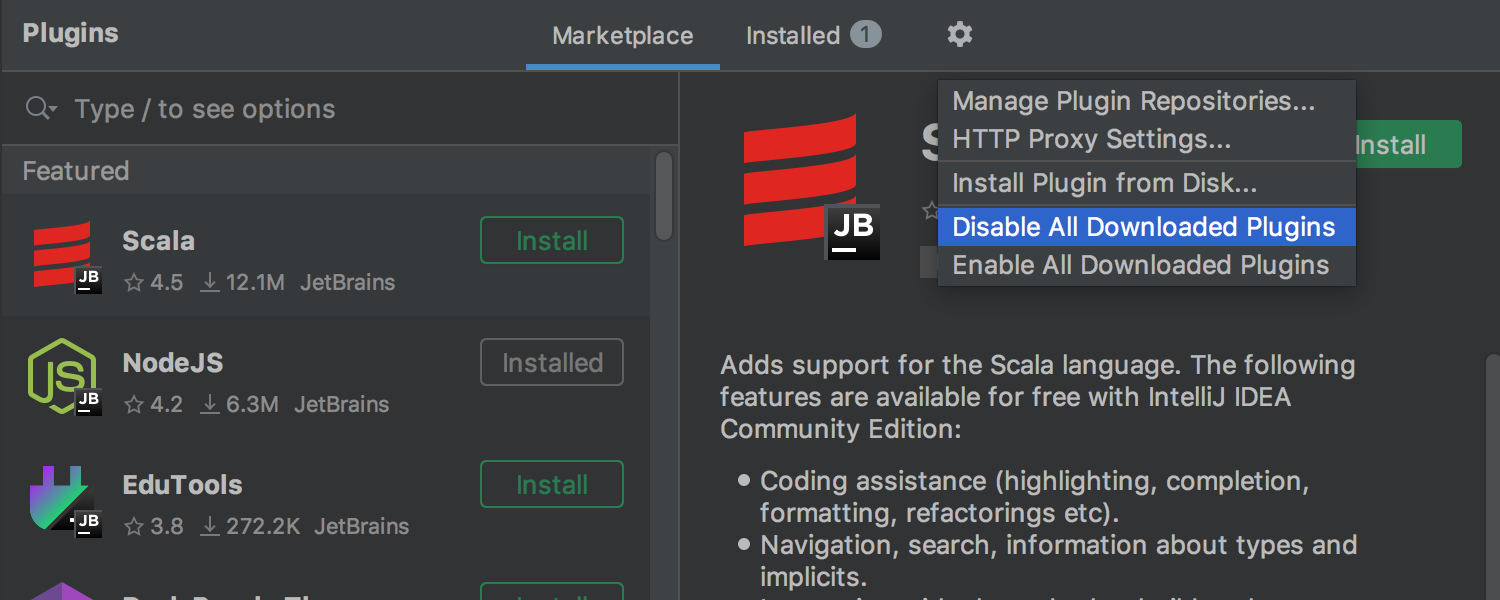This screenshot has width=1500, height=600.
Task: Click the Scala plugin logo in the list
Action: click(62, 252)
